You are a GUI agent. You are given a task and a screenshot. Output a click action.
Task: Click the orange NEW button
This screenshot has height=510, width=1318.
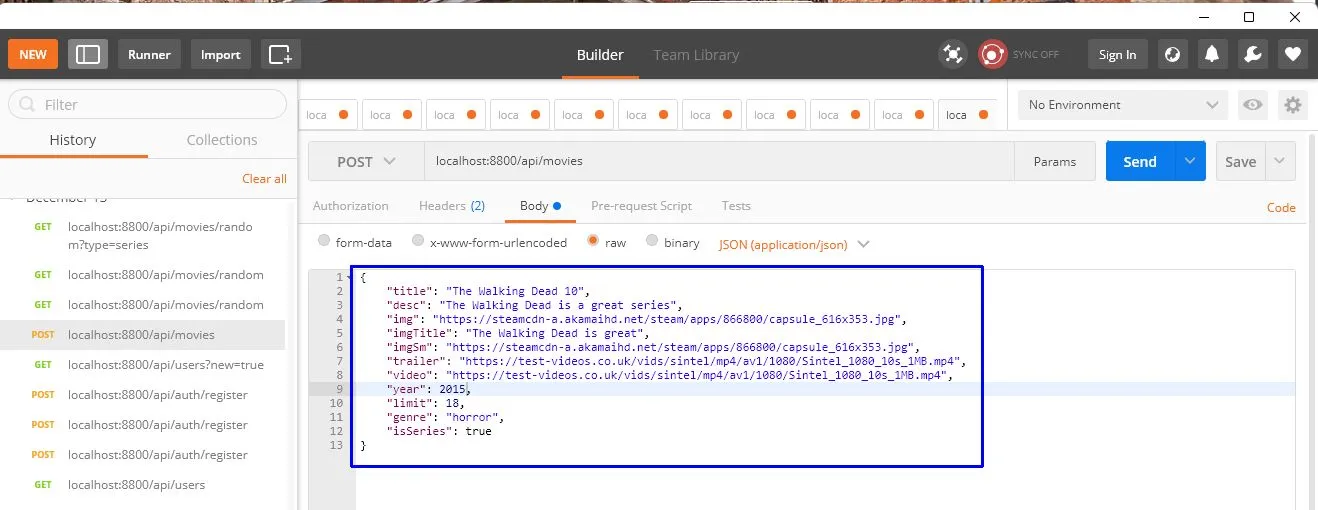(x=33, y=54)
